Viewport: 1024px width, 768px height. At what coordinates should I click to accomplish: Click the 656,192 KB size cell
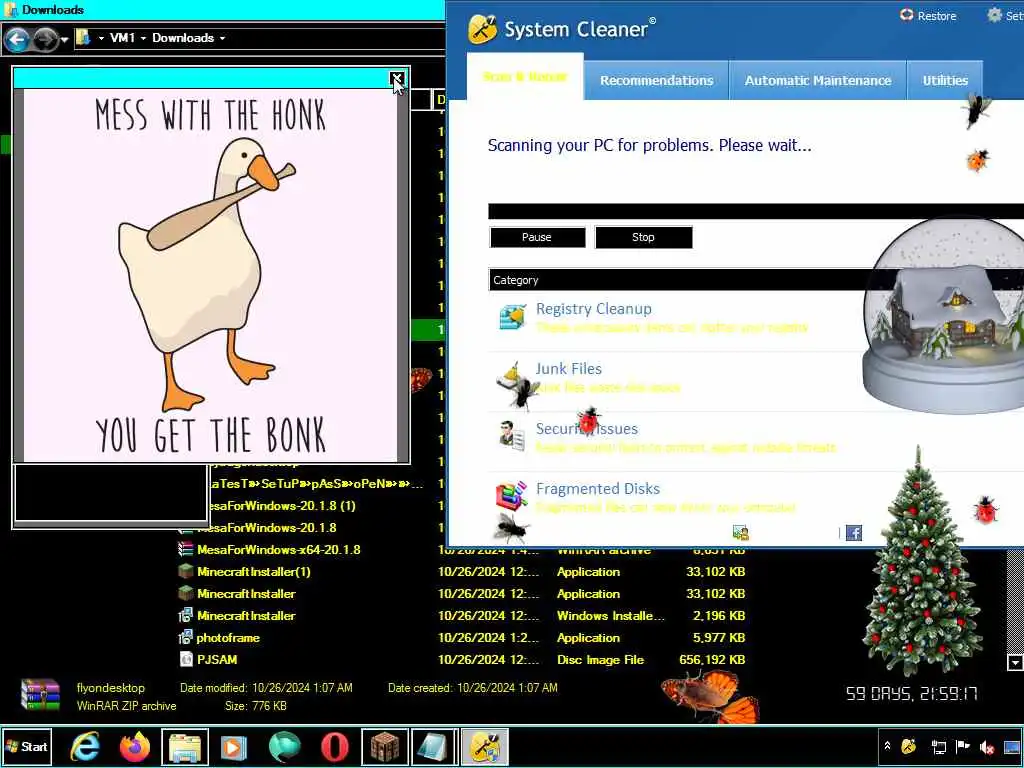[x=712, y=660]
